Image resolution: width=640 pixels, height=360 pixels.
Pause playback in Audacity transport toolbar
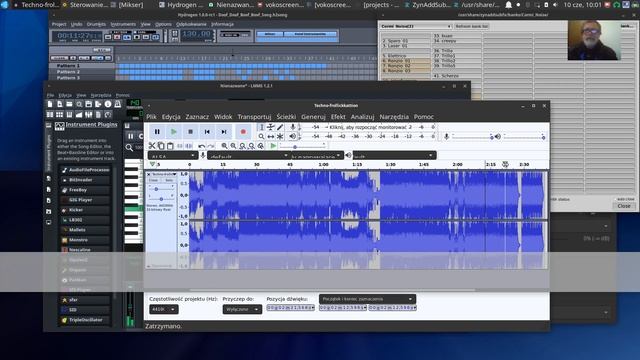click(x=157, y=132)
